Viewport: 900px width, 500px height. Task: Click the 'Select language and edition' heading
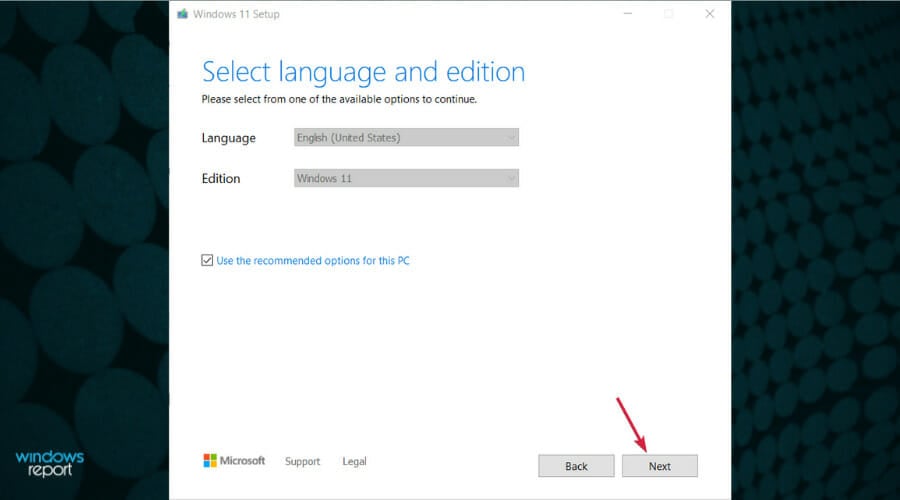[363, 72]
